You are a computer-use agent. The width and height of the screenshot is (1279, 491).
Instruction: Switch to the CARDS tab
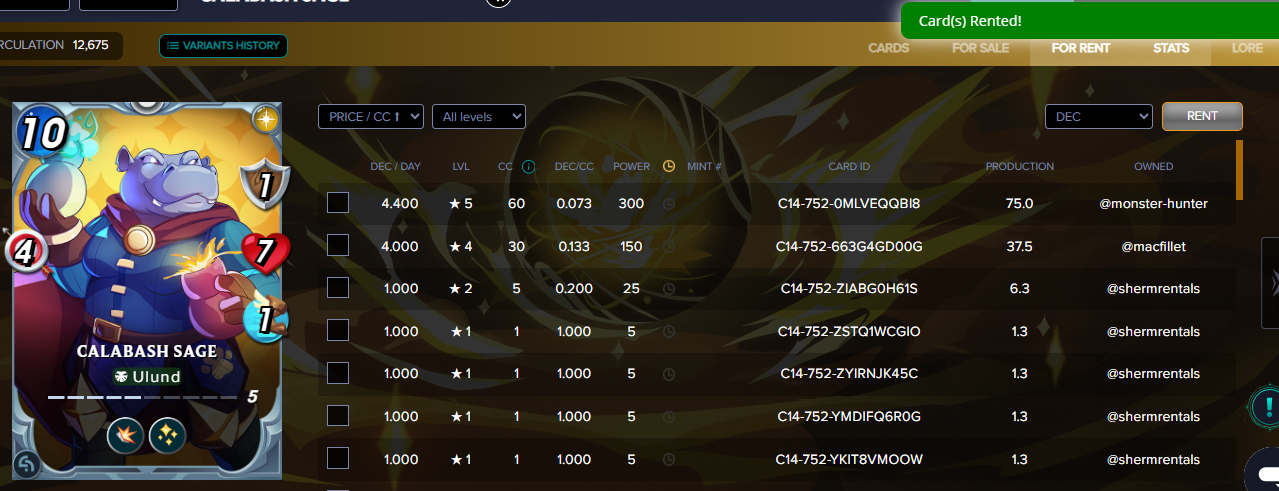tap(888, 48)
